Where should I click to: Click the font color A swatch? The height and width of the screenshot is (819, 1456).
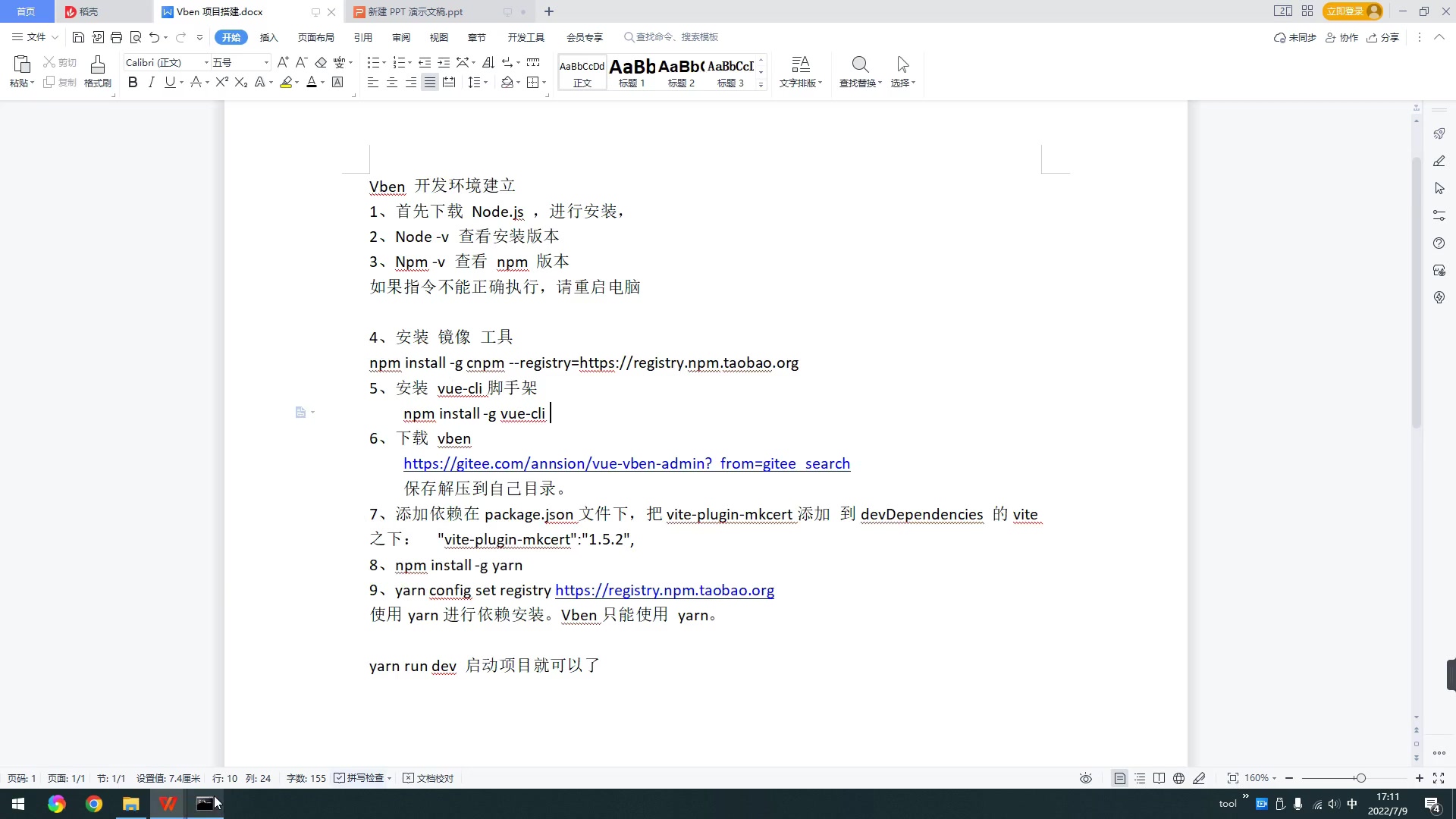point(311,82)
